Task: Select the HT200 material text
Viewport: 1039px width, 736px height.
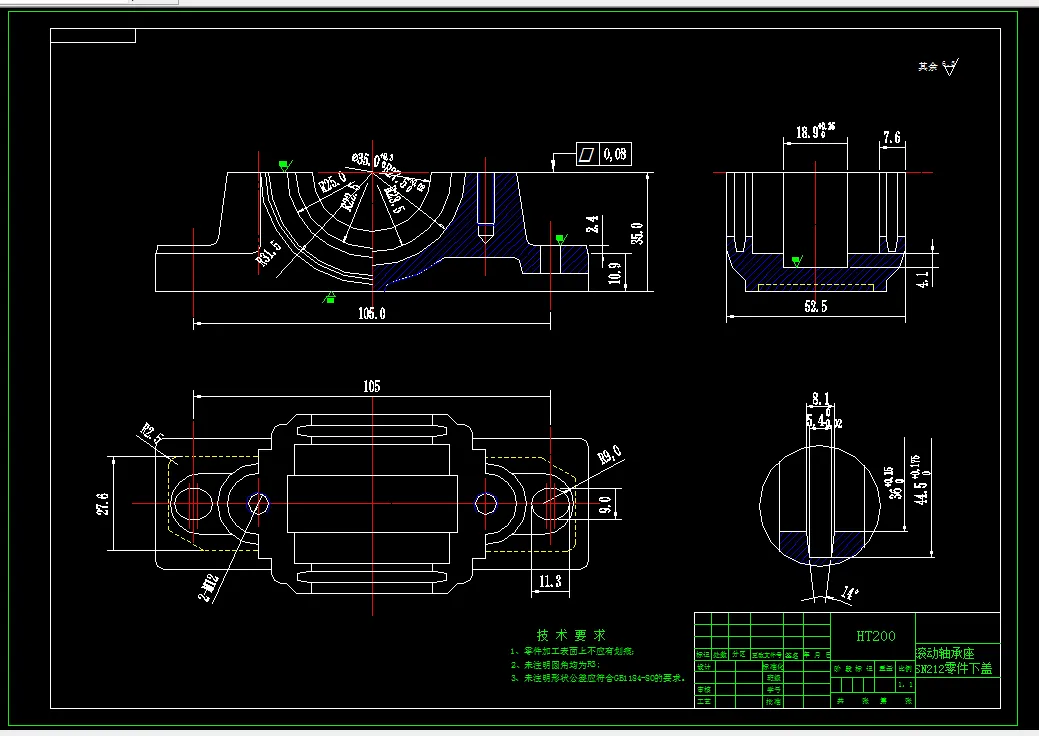Action: (875, 636)
